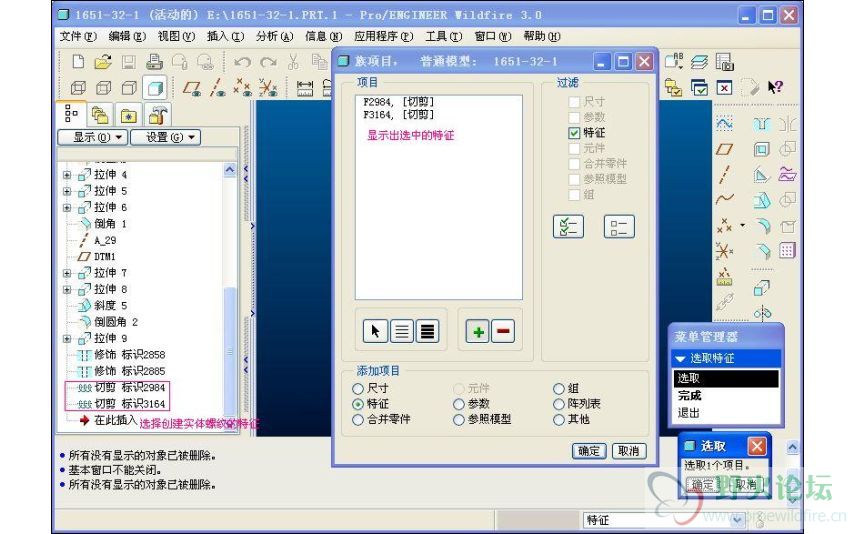
Task: Switch to hidden line display mode
Action: point(103,87)
